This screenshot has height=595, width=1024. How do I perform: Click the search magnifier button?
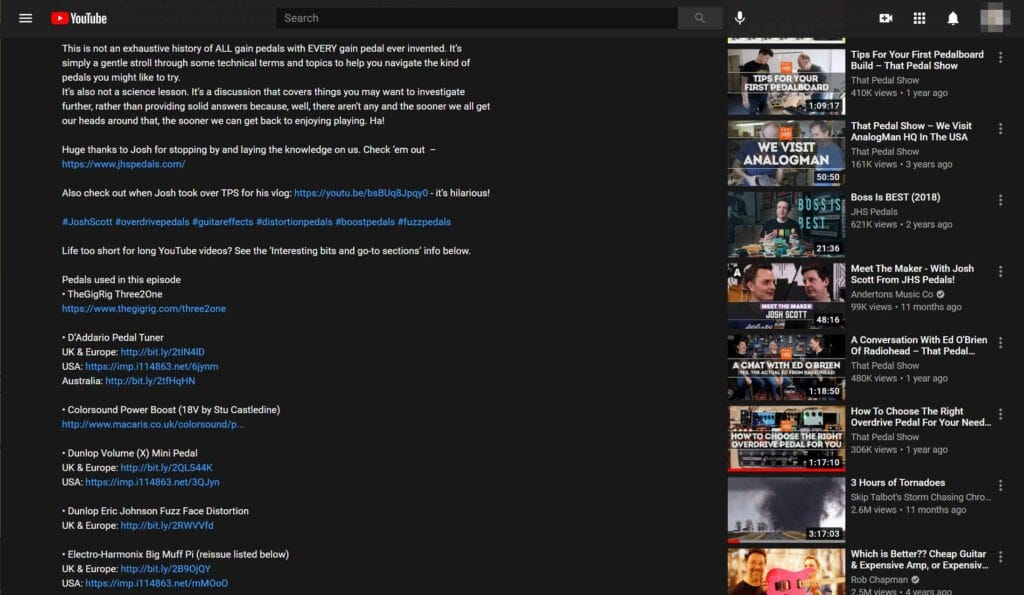click(700, 18)
